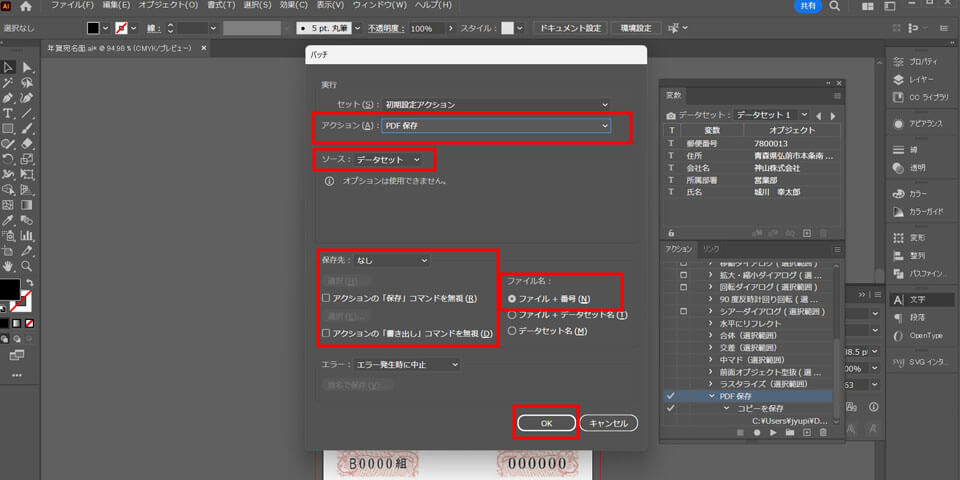The width and height of the screenshot is (960, 480).
Task: Select 'File + Data Set Name' radio option
Action: pyautogui.click(x=513, y=314)
